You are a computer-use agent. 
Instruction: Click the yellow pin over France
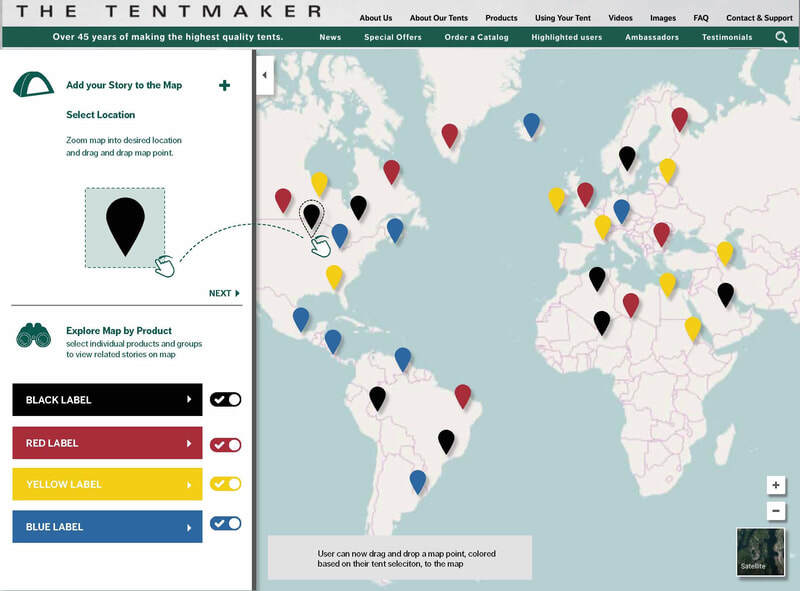point(602,227)
